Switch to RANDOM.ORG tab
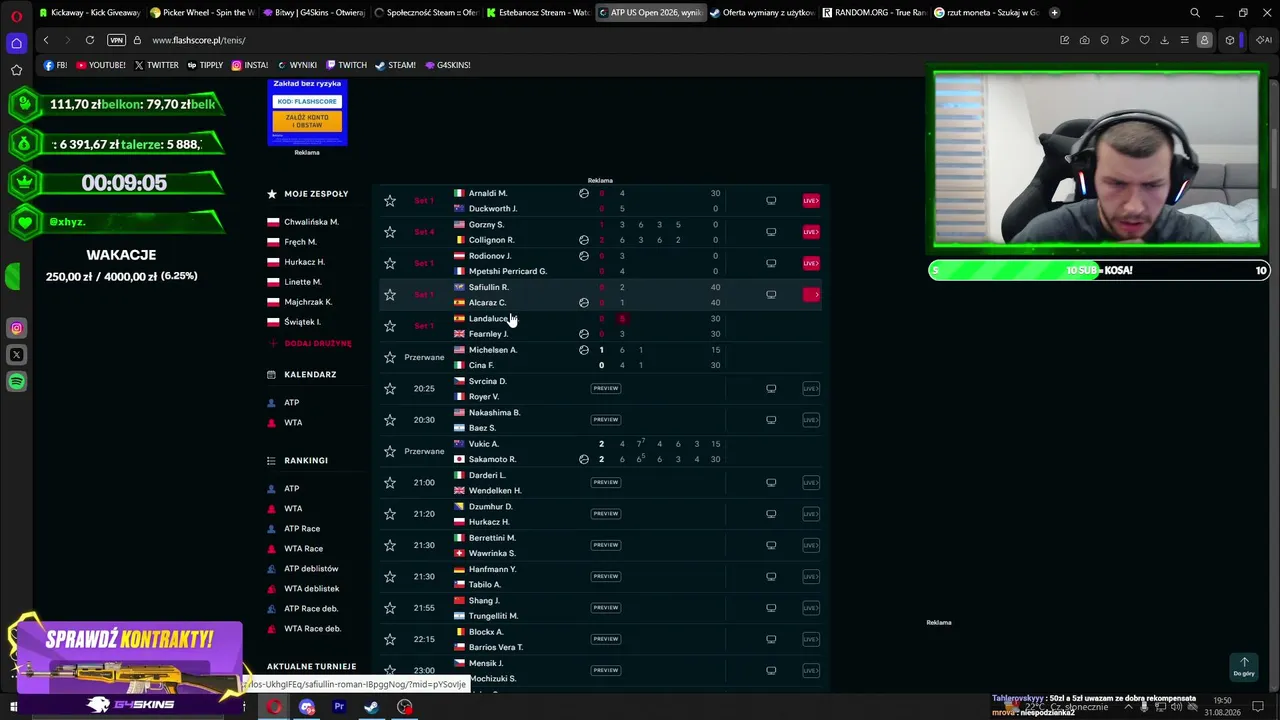Viewport: 1280px width, 720px height. click(x=875, y=13)
